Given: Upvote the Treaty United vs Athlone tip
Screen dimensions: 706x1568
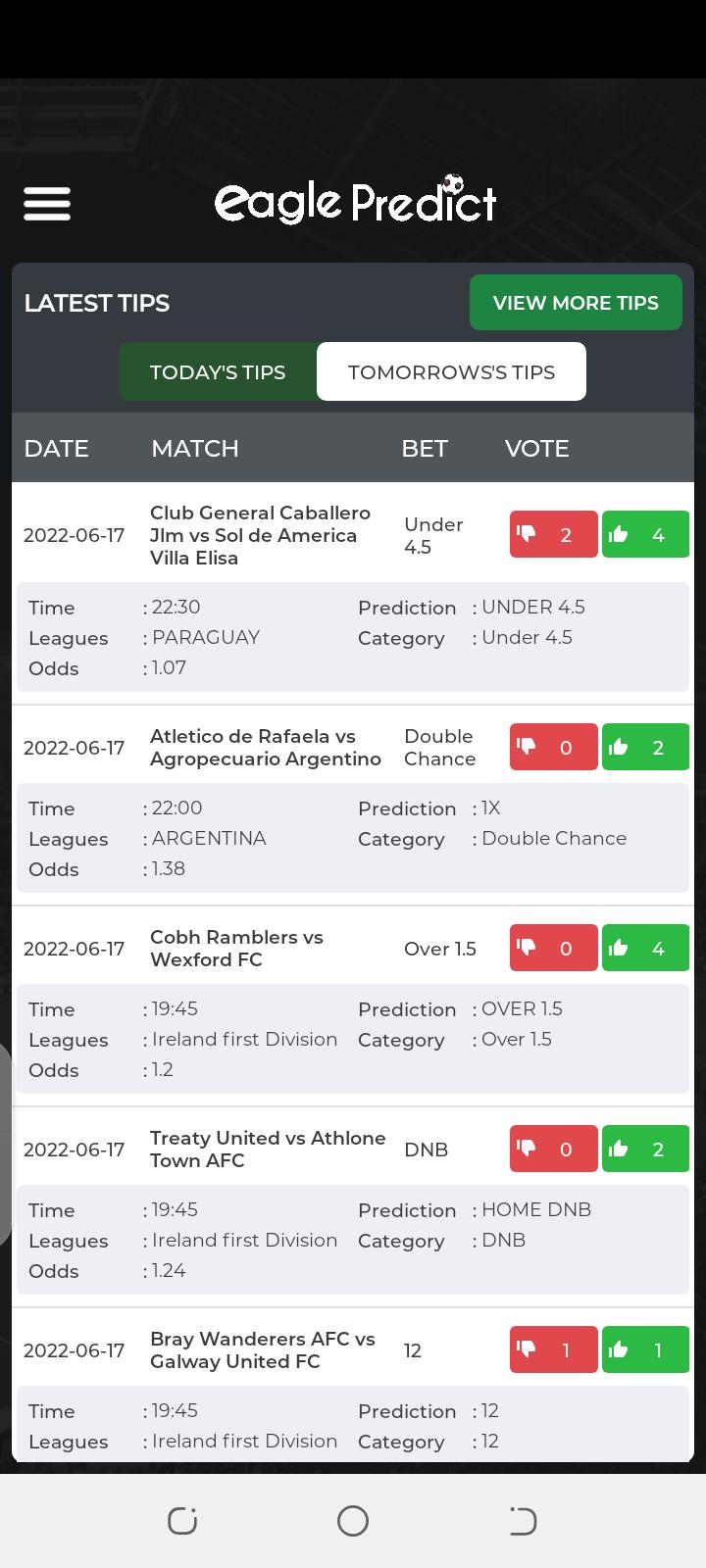Looking at the screenshot, I should [645, 1149].
